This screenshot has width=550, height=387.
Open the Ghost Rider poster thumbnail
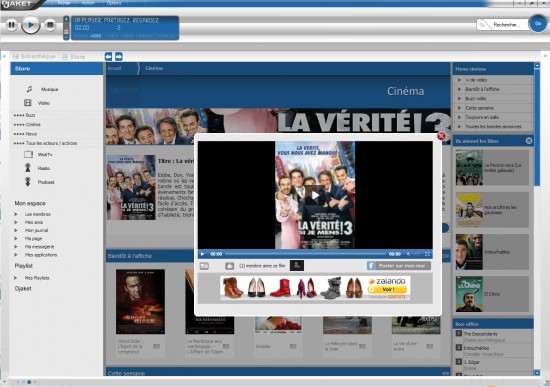(x=140, y=302)
